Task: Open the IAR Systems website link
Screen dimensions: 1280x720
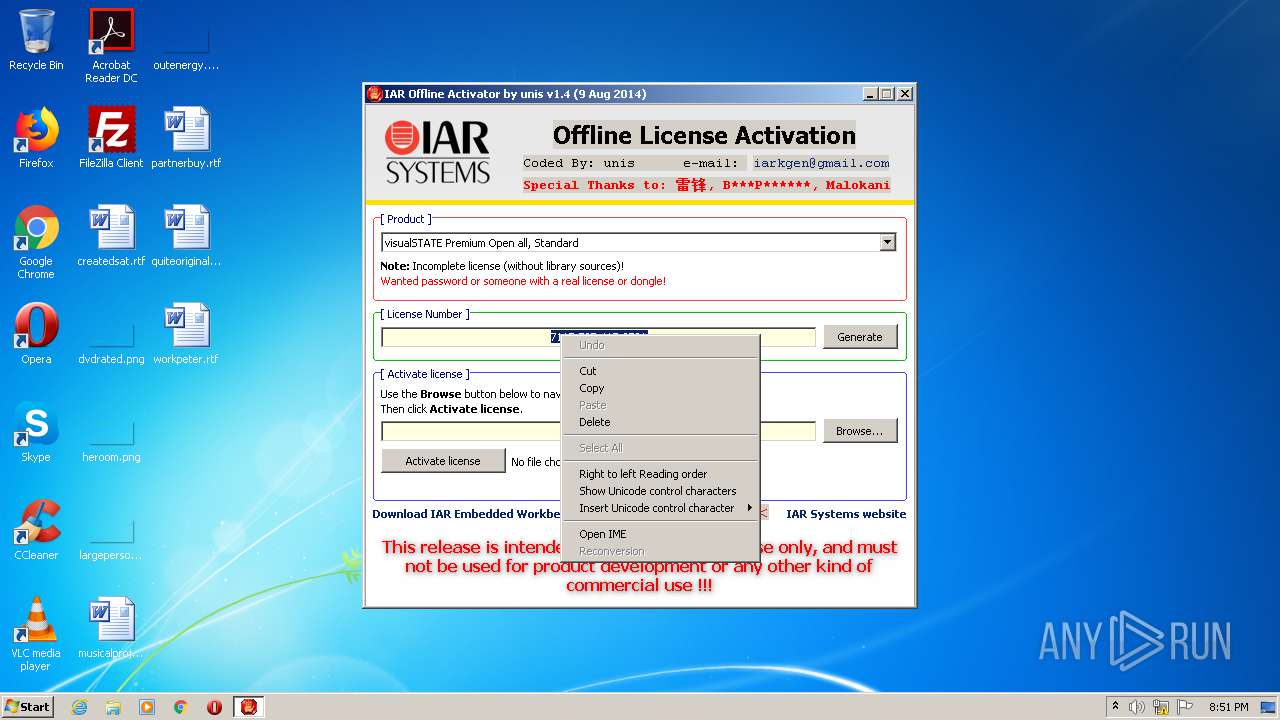Action: 846,514
